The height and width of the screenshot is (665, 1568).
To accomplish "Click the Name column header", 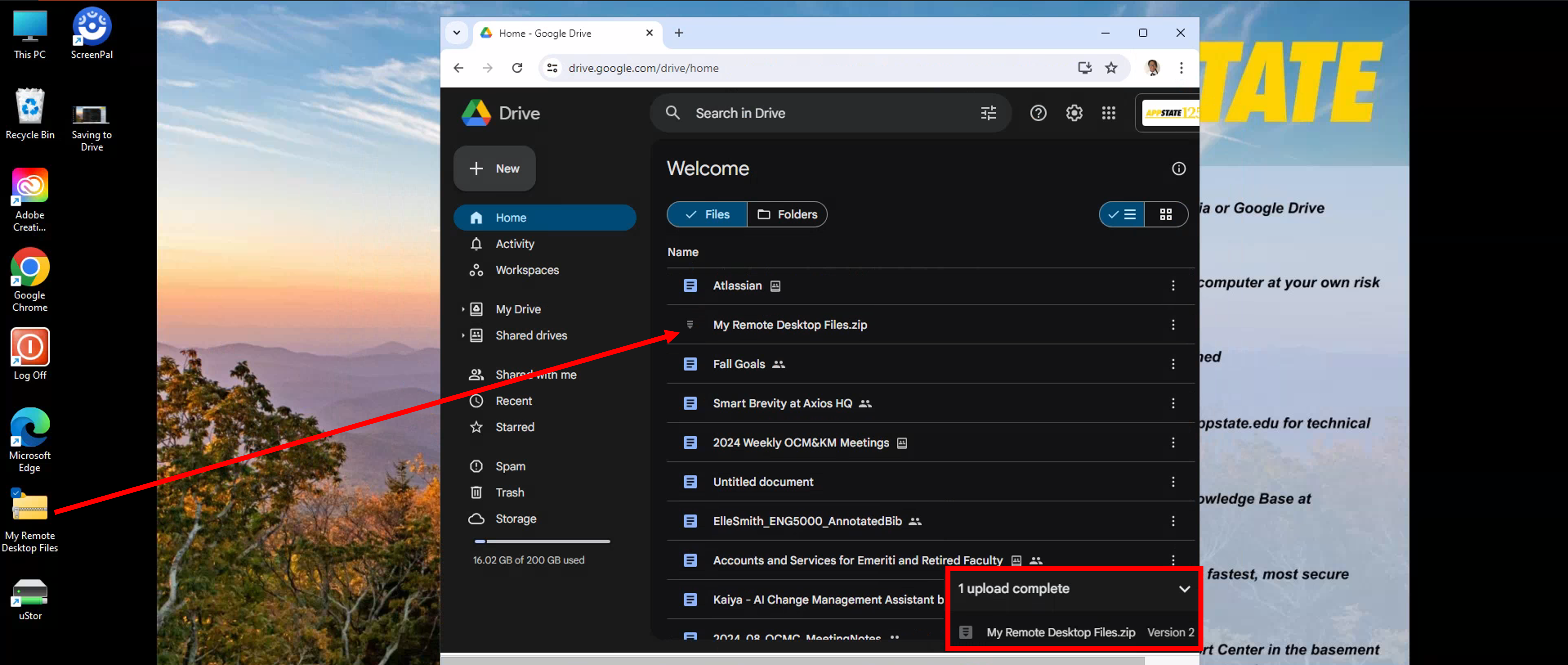I will 682,252.
